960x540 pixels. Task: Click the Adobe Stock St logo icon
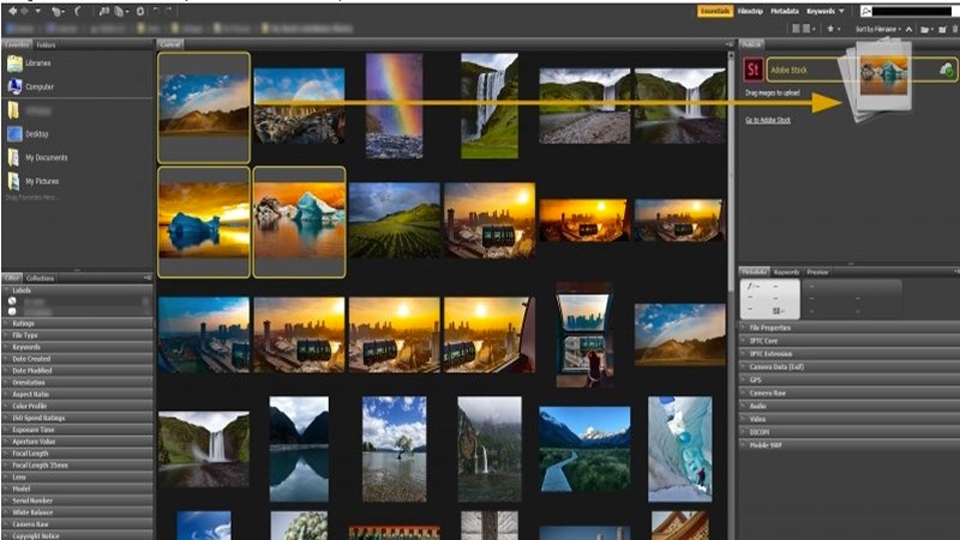click(x=754, y=70)
